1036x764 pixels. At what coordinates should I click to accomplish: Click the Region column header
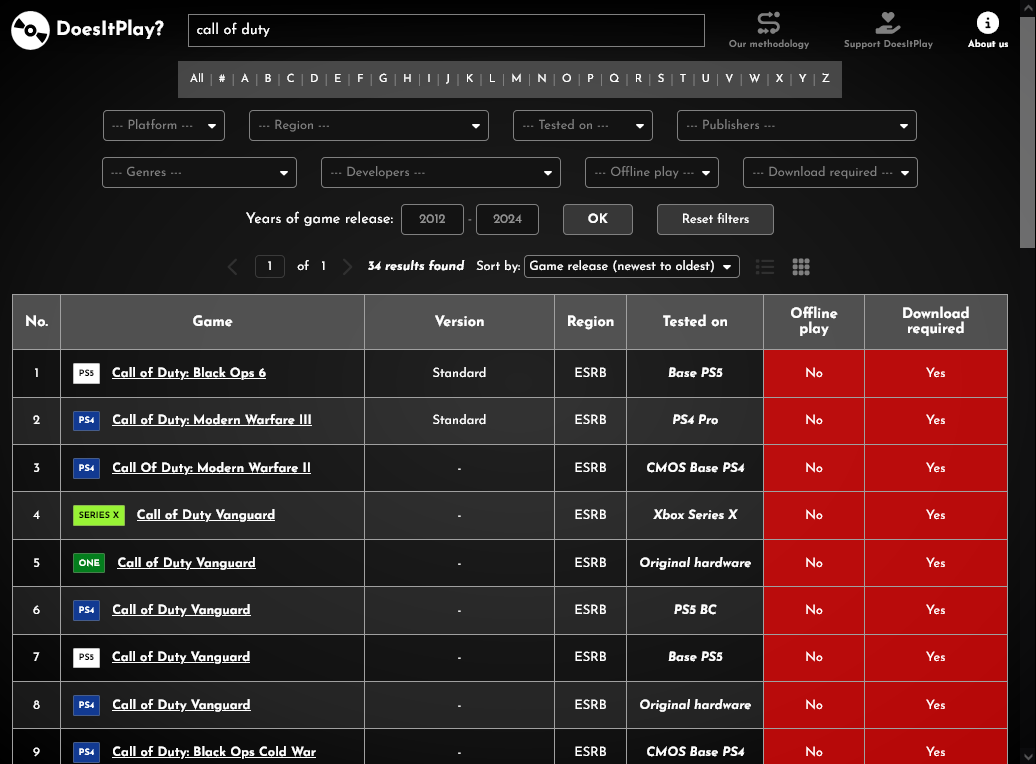pyautogui.click(x=591, y=322)
